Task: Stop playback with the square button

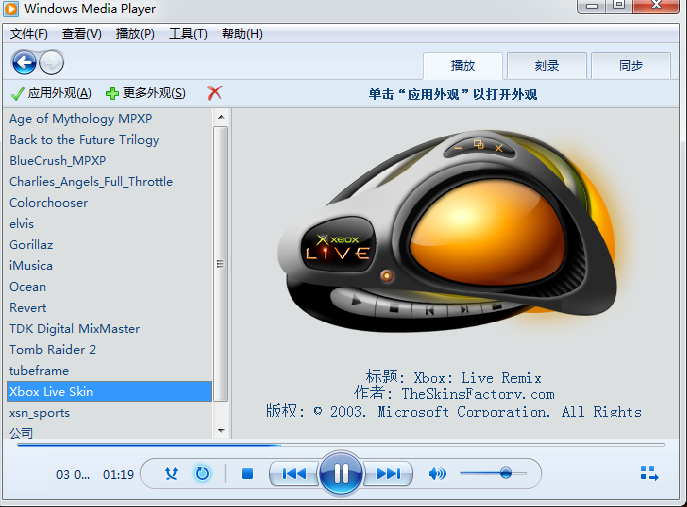Action: (248, 474)
